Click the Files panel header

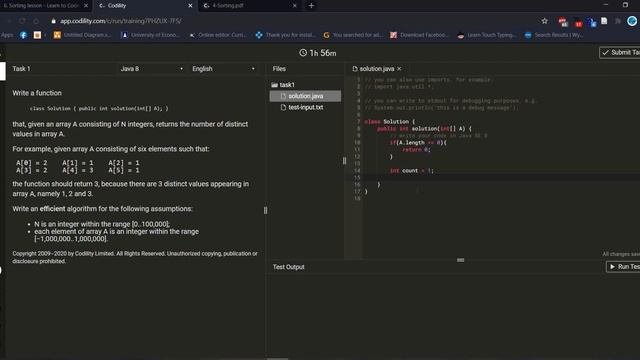(x=279, y=69)
